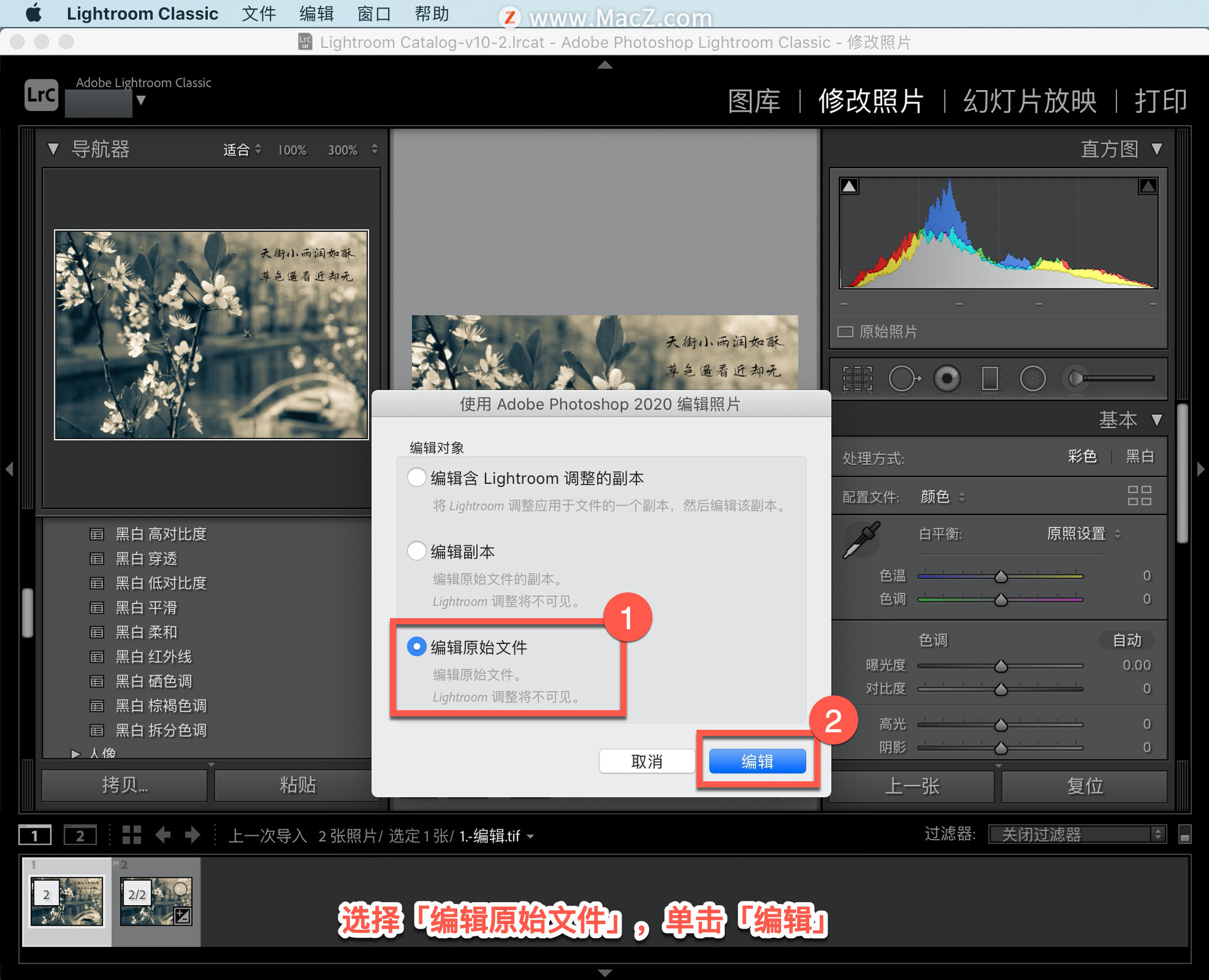Hide the bottom filmstrip panel arrow
The image size is (1209, 980).
[x=604, y=972]
